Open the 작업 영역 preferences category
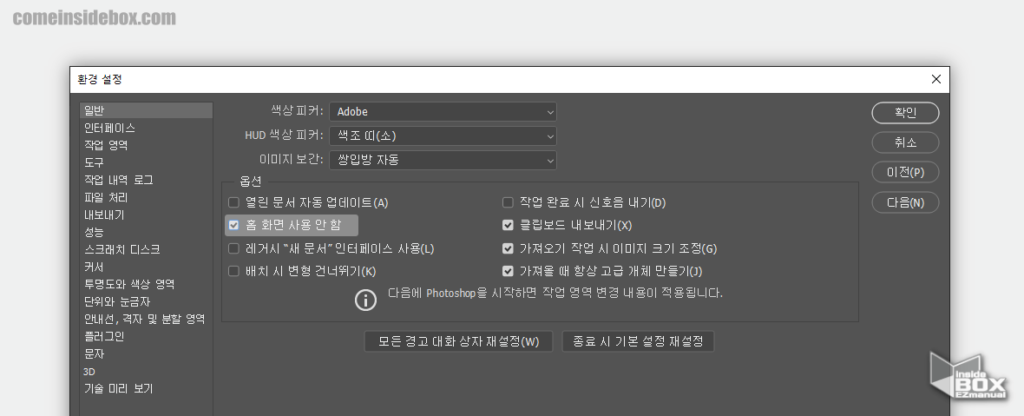Screen dimensions: 1024x416 (106, 145)
